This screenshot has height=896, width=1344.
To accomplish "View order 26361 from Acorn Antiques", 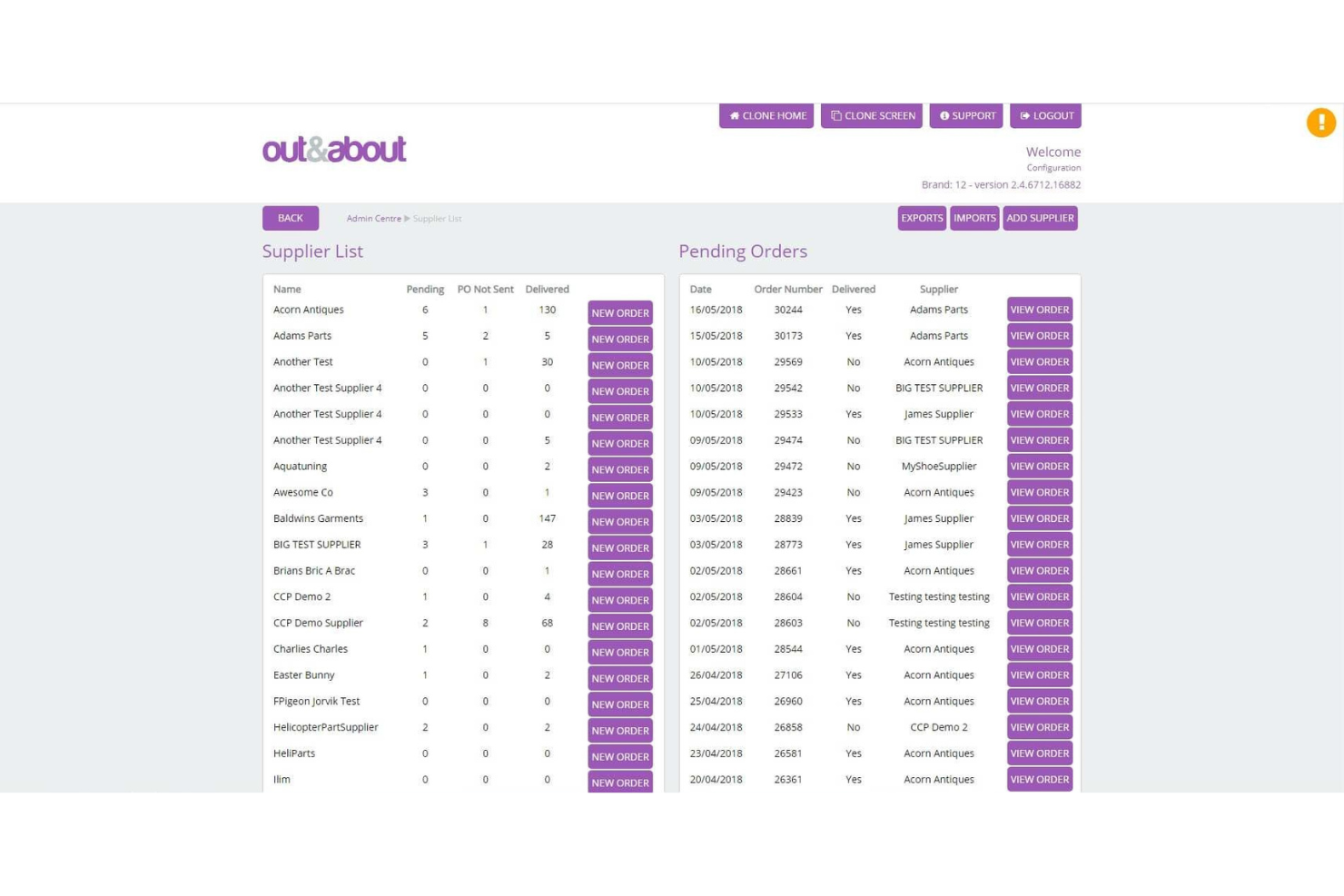I will (1040, 779).
